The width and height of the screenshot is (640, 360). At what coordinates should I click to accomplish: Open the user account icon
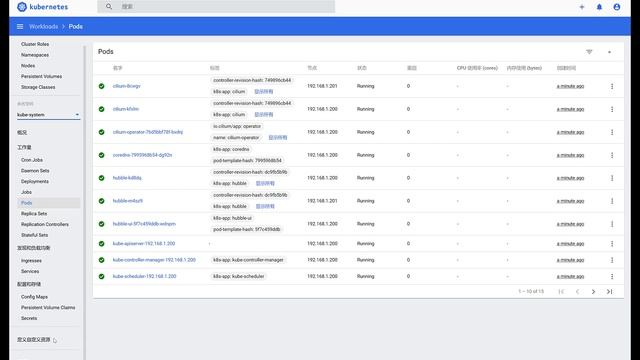pos(617,7)
